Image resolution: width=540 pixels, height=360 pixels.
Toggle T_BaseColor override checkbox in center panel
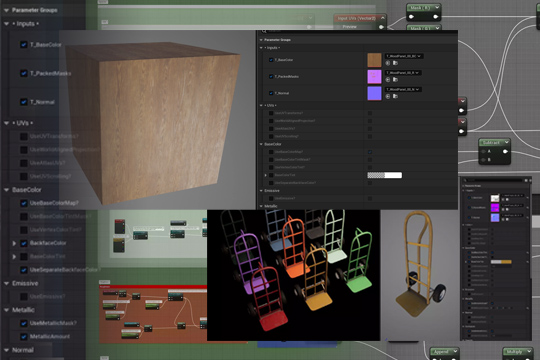[x=271, y=60]
